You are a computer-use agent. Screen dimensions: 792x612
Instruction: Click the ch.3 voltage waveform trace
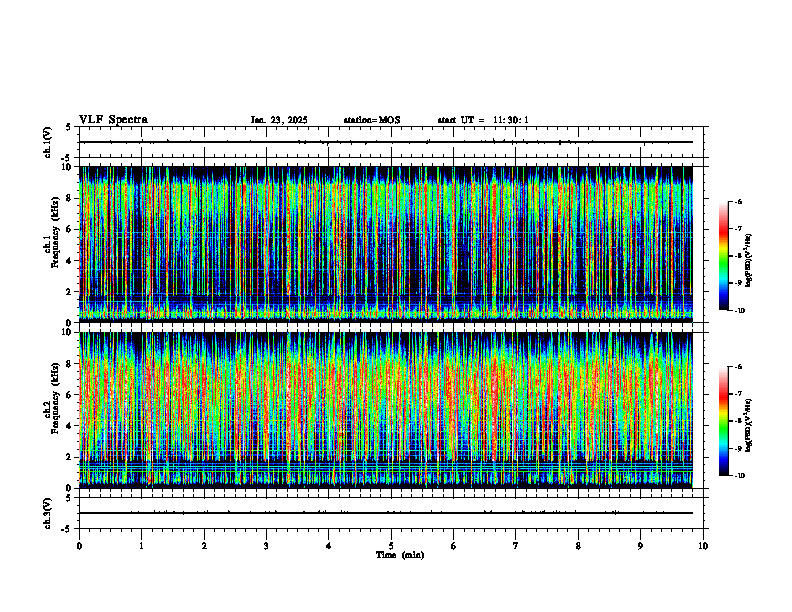point(386,513)
